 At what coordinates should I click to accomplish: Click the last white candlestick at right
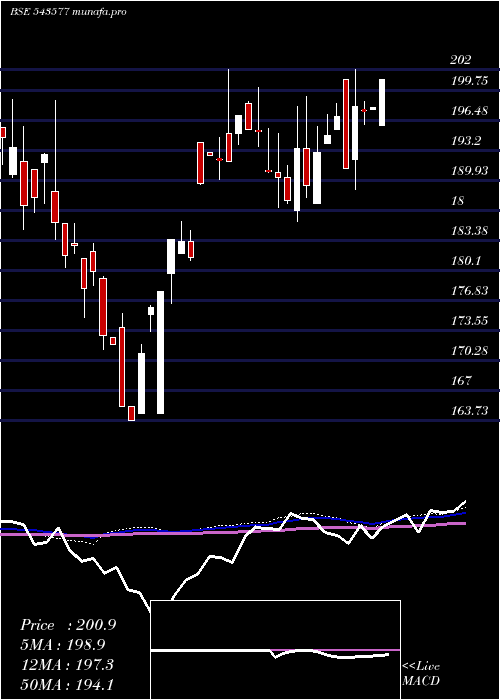[x=382, y=102]
